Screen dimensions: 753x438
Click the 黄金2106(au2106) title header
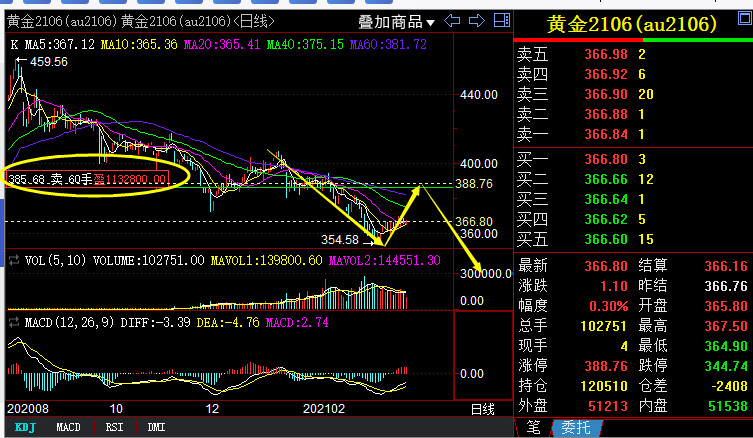632,24
